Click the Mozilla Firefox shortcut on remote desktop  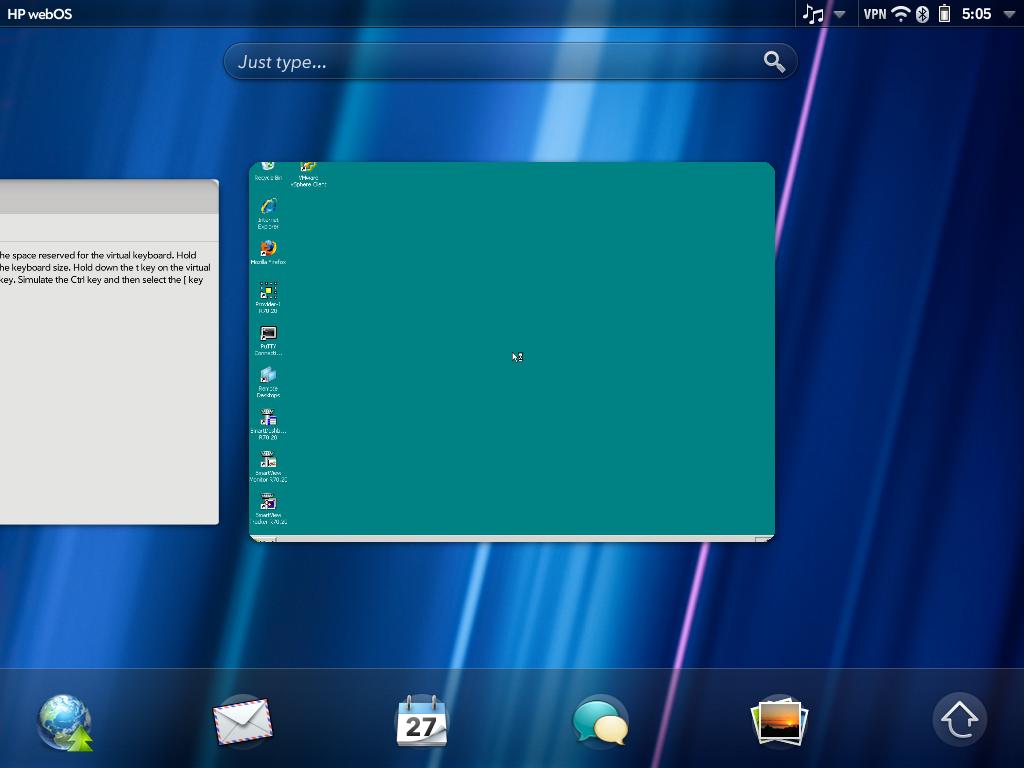(x=268, y=252)
